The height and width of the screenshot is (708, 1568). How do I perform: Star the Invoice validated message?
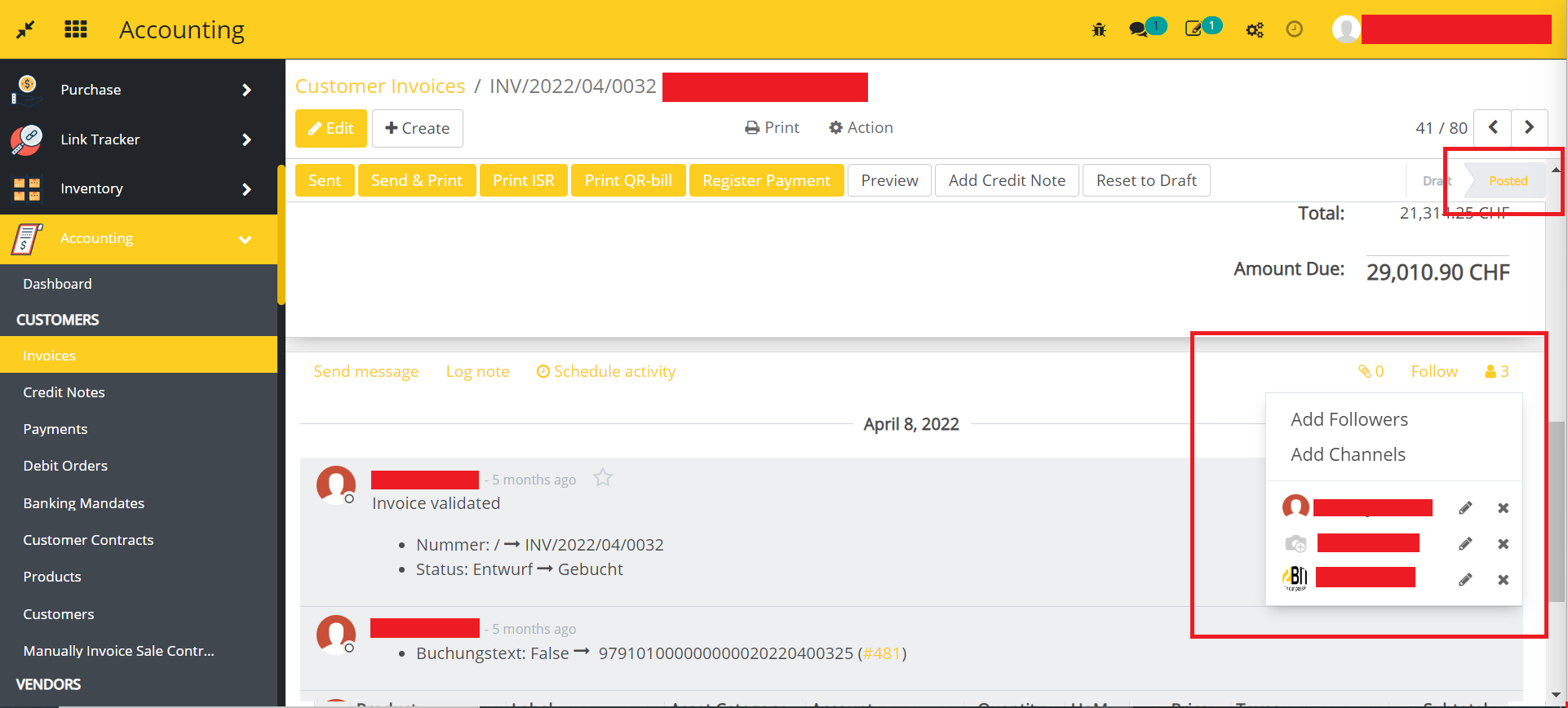[x=603, y=478]
